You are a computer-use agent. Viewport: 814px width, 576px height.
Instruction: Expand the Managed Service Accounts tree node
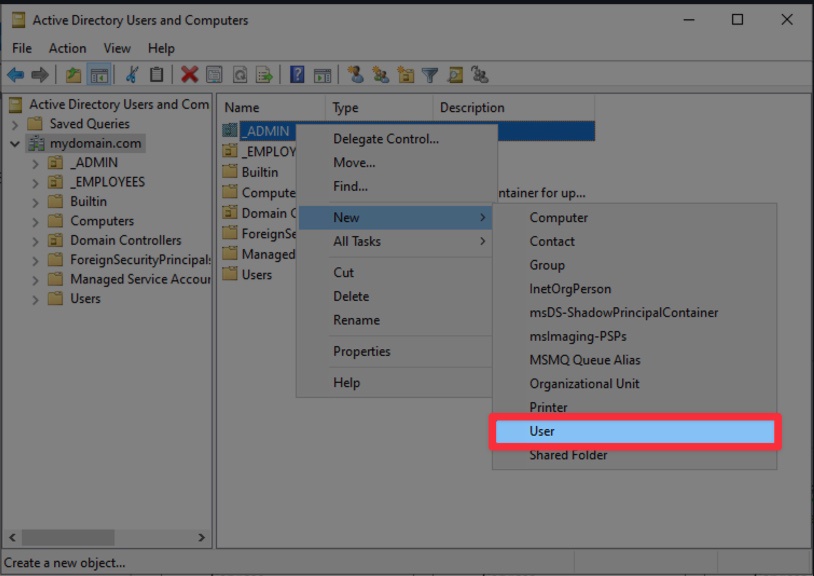(35, 280)
